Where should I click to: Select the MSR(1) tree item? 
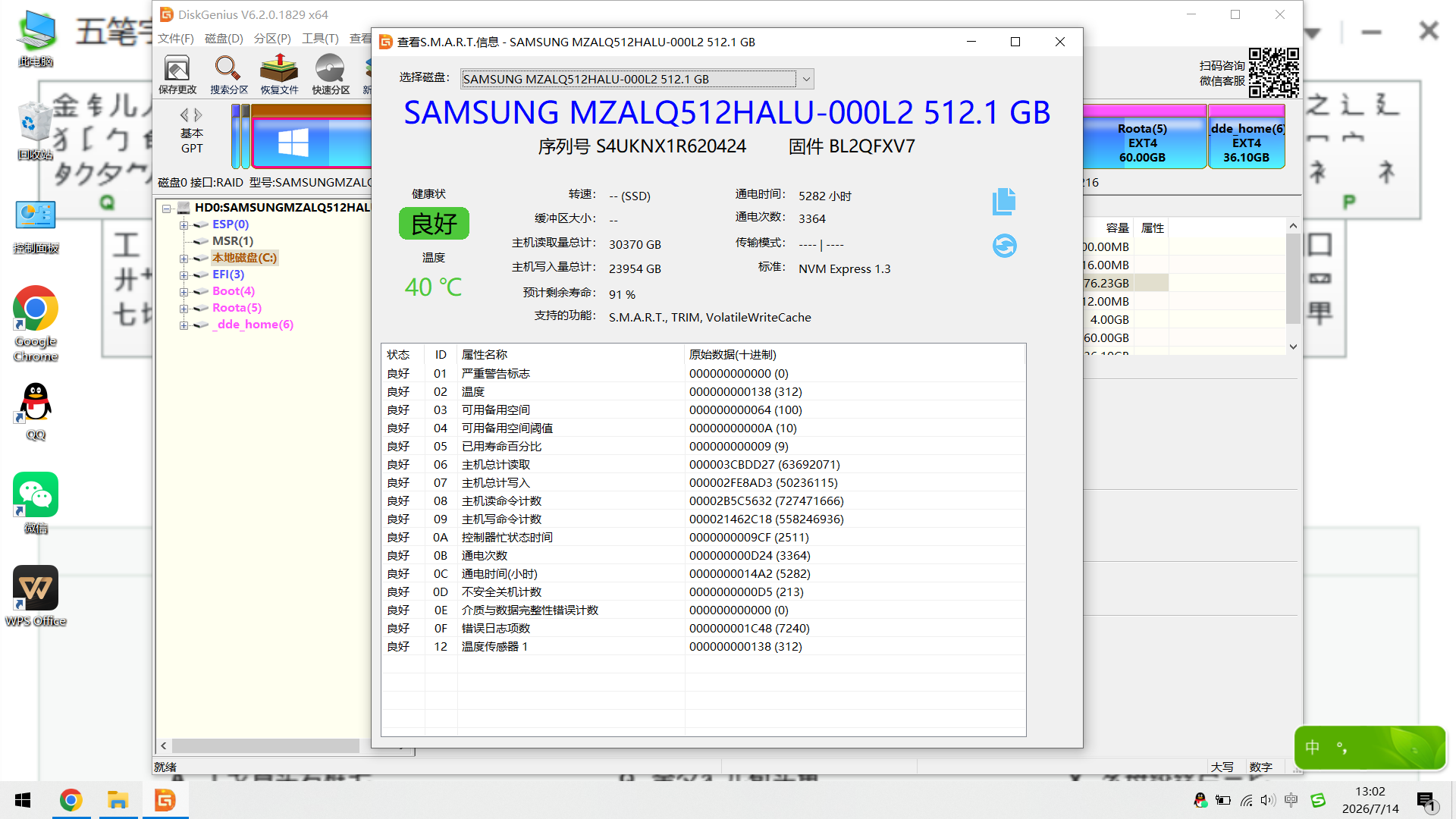(233, 241)
